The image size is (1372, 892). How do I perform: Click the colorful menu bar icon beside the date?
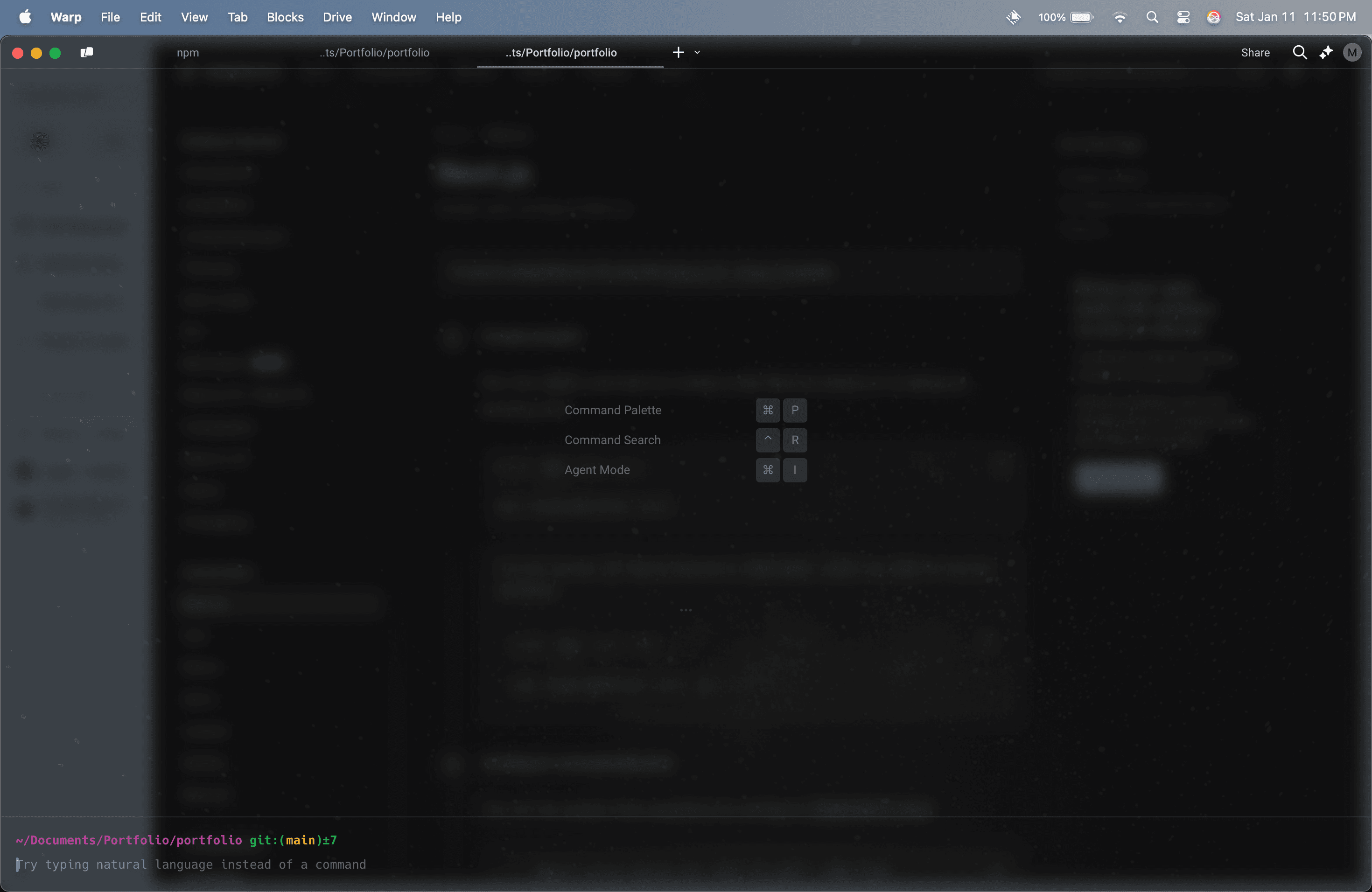[x=1213, y=17]
